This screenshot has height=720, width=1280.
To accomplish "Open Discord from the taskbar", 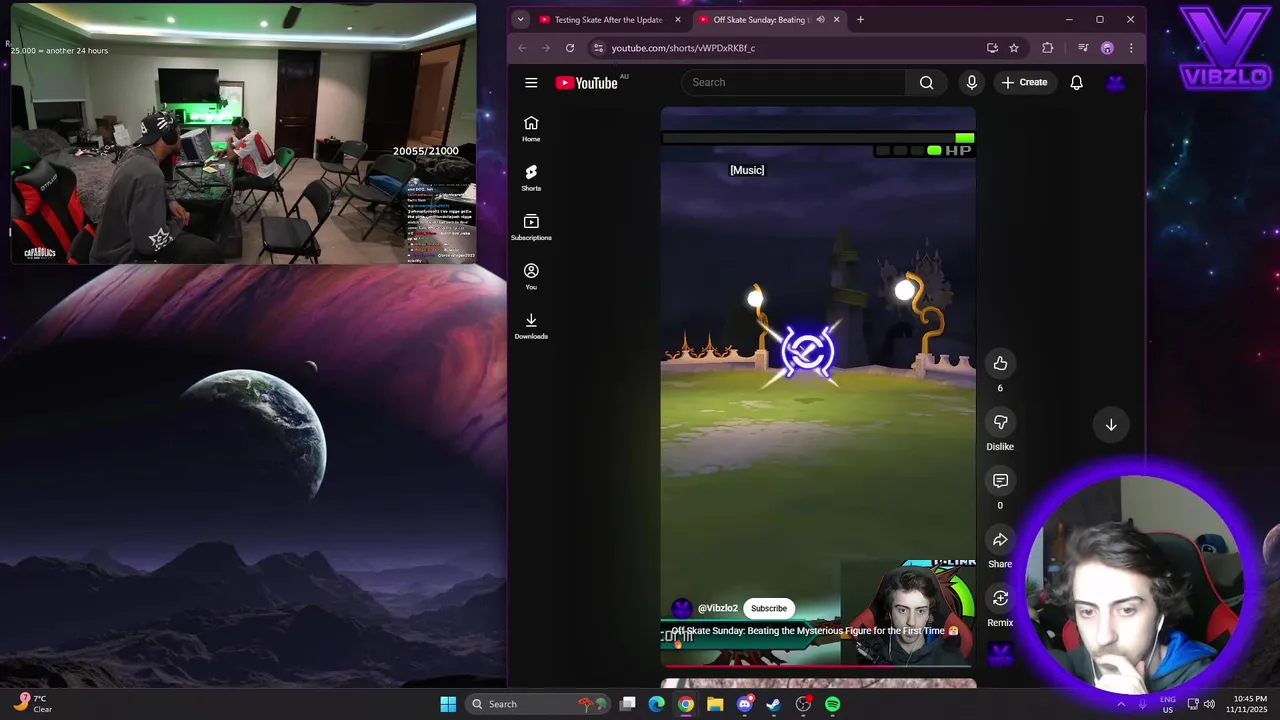I will point(744,704).
